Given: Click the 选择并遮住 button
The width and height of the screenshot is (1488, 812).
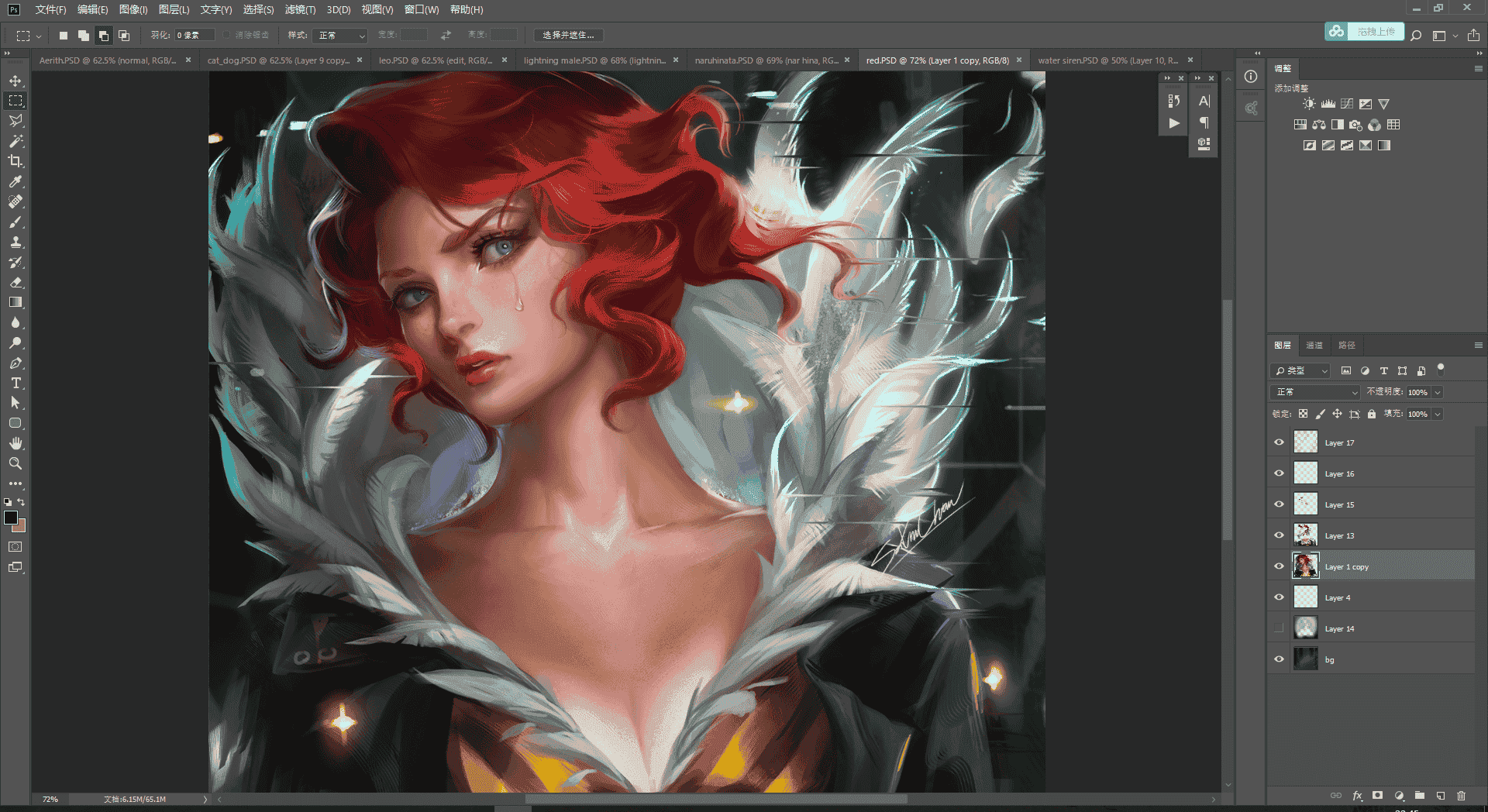Looking at the screenshot, I should click(x=568, y=35).
